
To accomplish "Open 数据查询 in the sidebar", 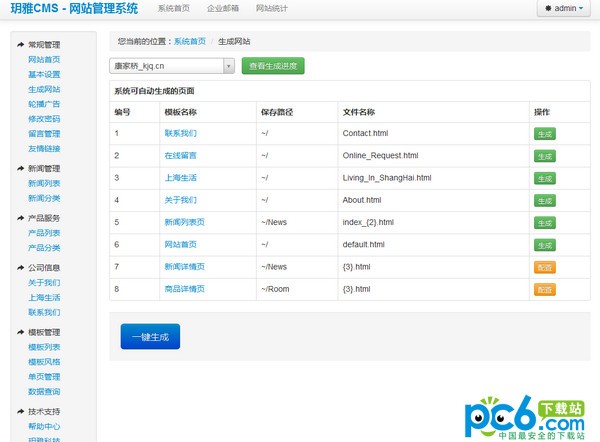I will pos(44,391).
